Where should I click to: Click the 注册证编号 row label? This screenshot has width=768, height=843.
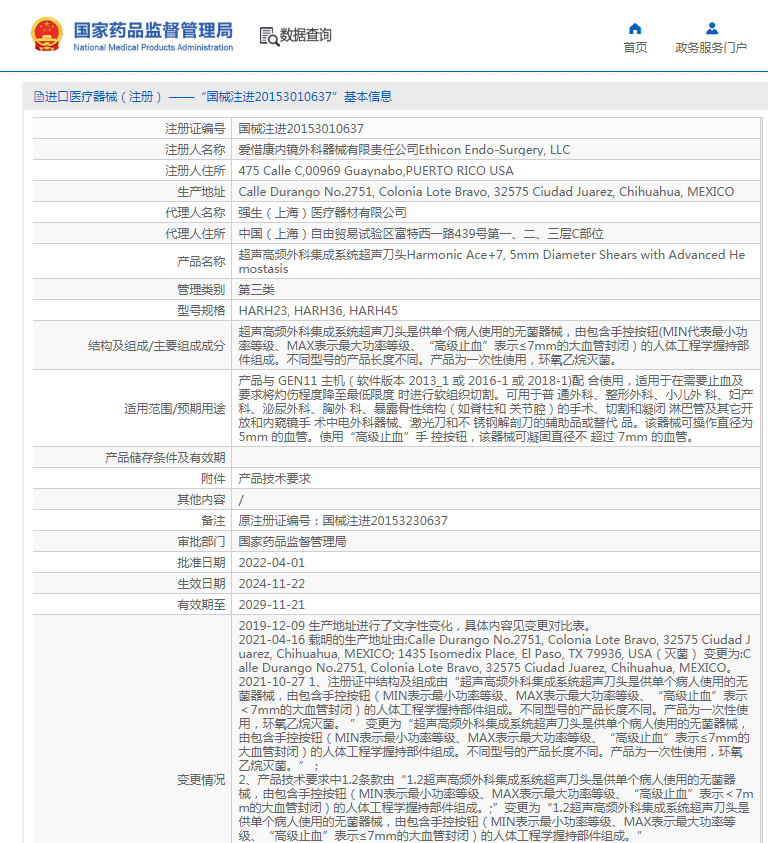(195, 129)
